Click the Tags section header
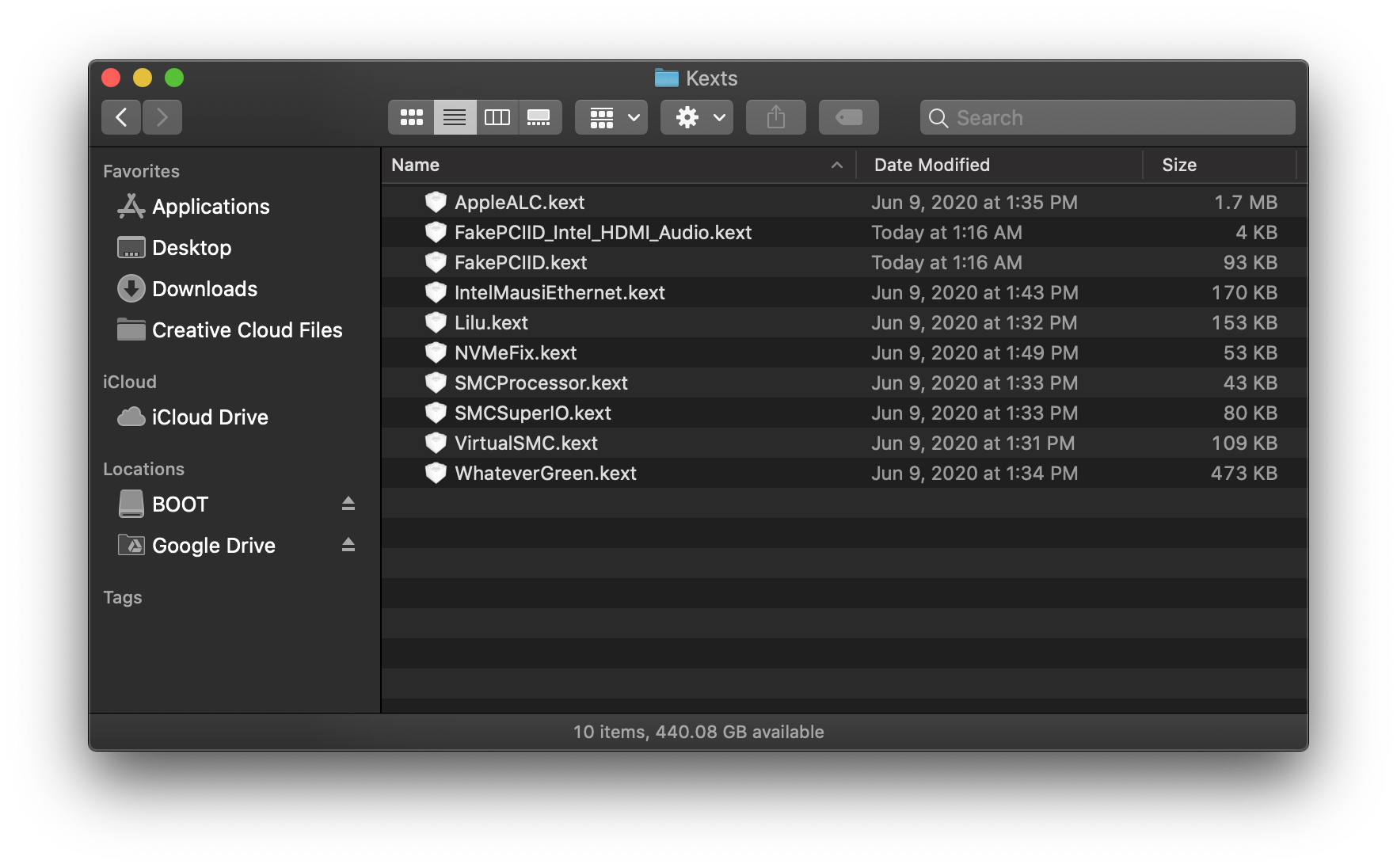The height and width of the screenshot is (868, 1397). (122, 597)
